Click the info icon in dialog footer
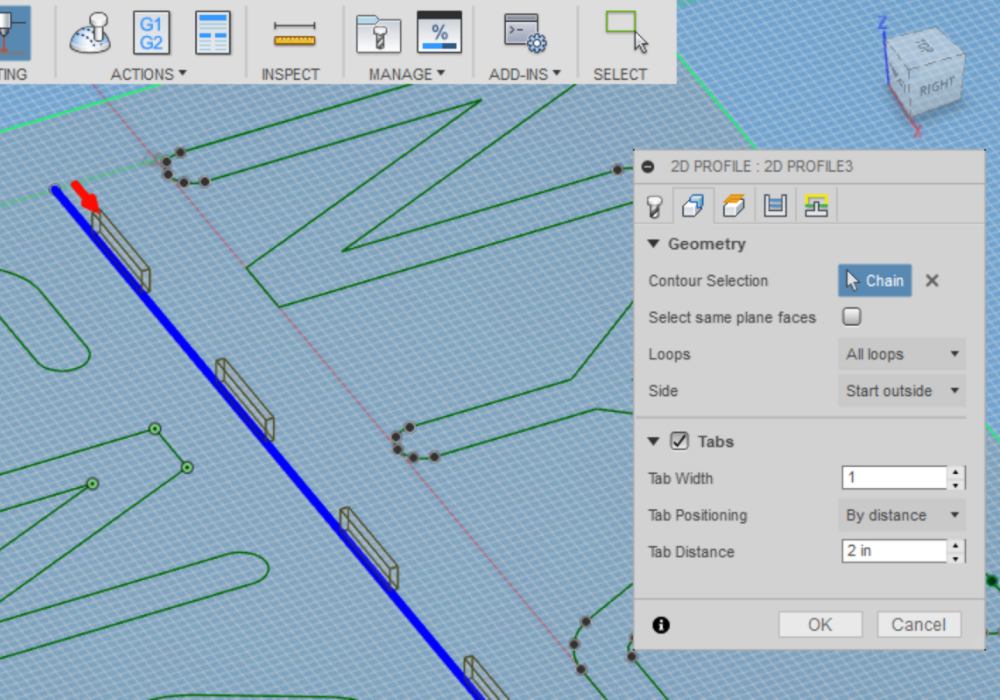The width and height of the screenshot is (1000, 700). coord(661,625)
